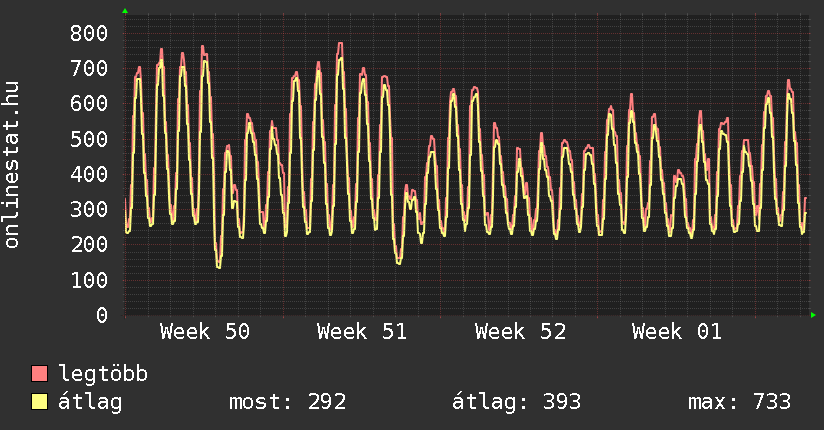Image resolution: width=824 pixels, height=430 pixels.
Task: Click the átlag: 393 statistic
Action: coord(517,402)
